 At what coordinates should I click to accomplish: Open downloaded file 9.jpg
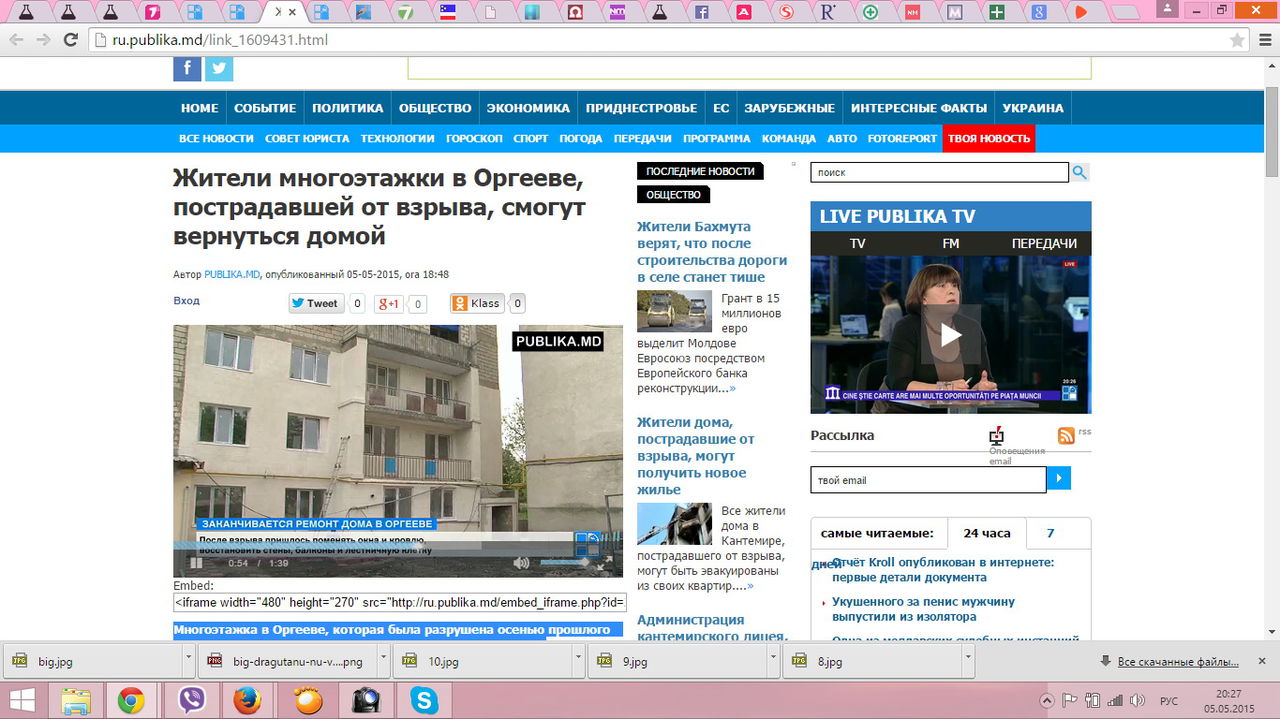tap(679, 661)
